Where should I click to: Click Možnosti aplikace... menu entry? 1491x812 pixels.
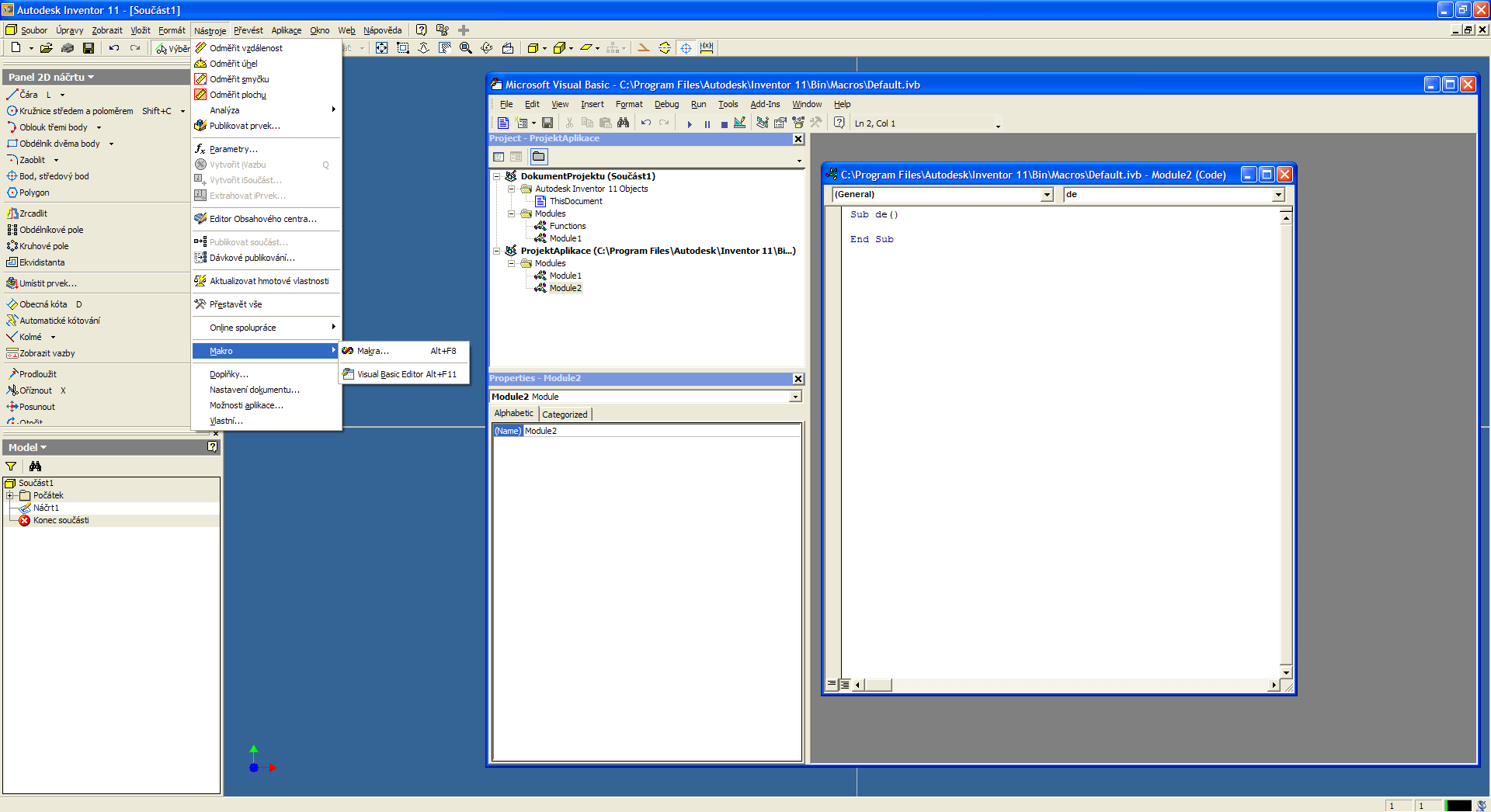(266, 405)
